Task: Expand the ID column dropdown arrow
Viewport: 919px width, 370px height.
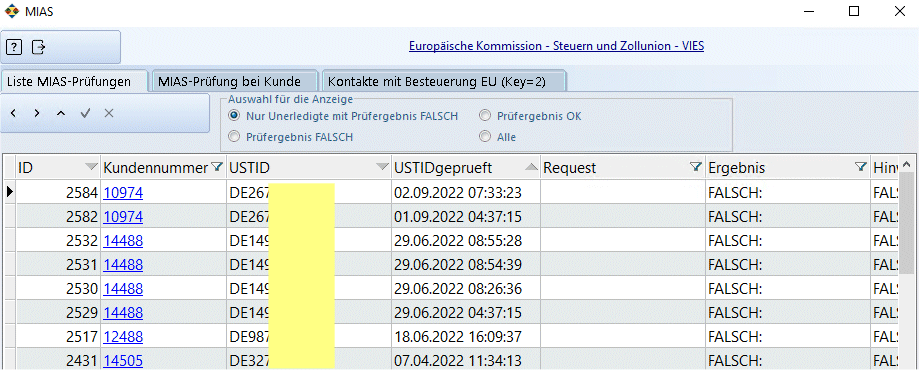Action: tap(90, 168)
